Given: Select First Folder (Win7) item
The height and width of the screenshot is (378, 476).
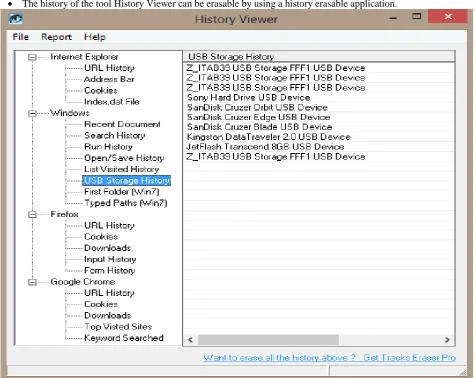Looking at the screenshot, I should coord(122,192).
